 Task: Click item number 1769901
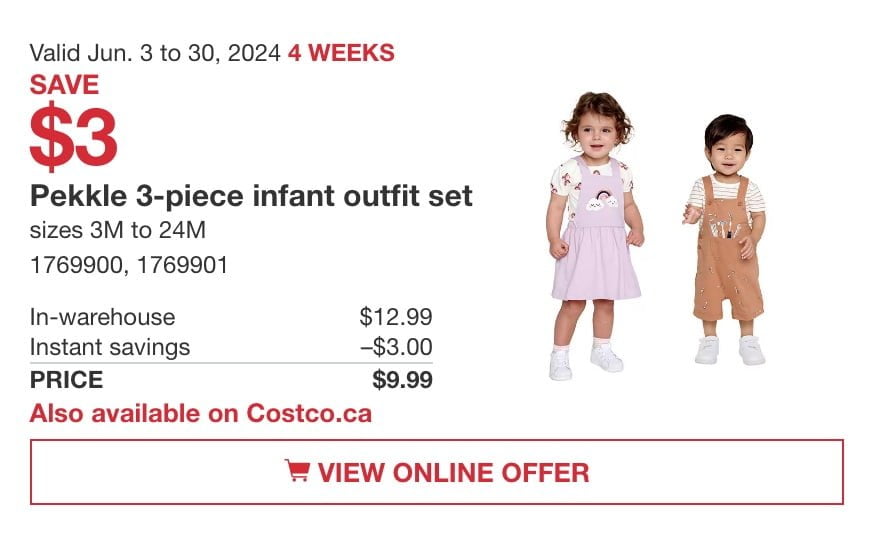[x=182, y=265]
